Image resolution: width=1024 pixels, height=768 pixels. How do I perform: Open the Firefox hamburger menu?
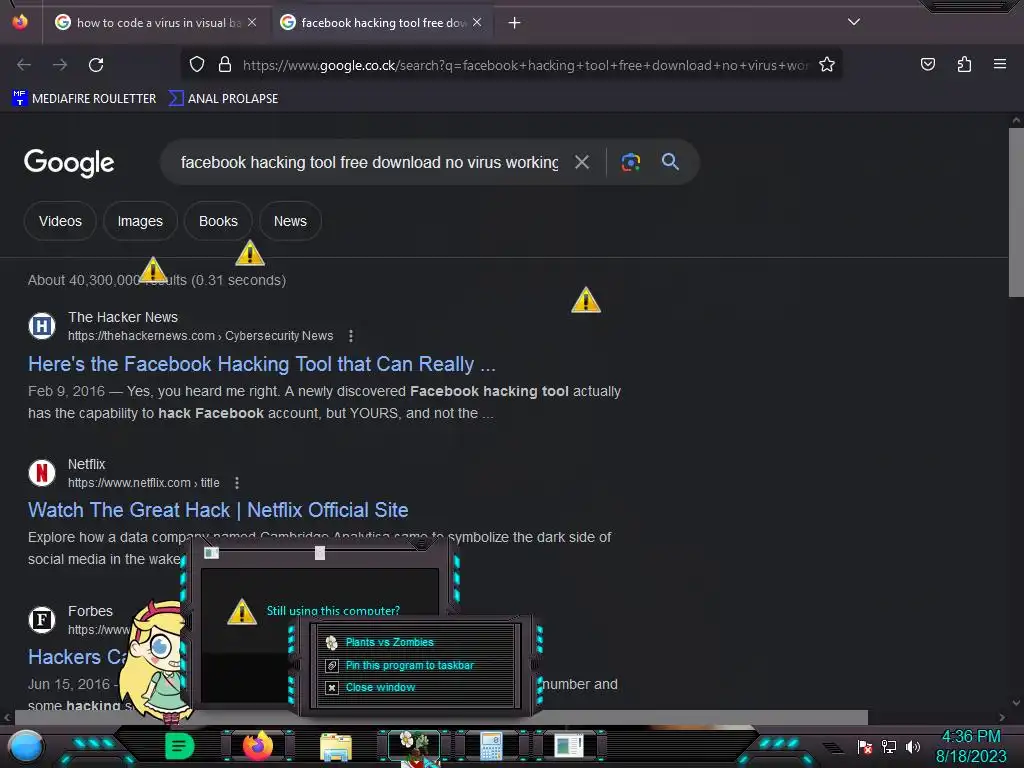pyautogui.click(x=999, y=65)
